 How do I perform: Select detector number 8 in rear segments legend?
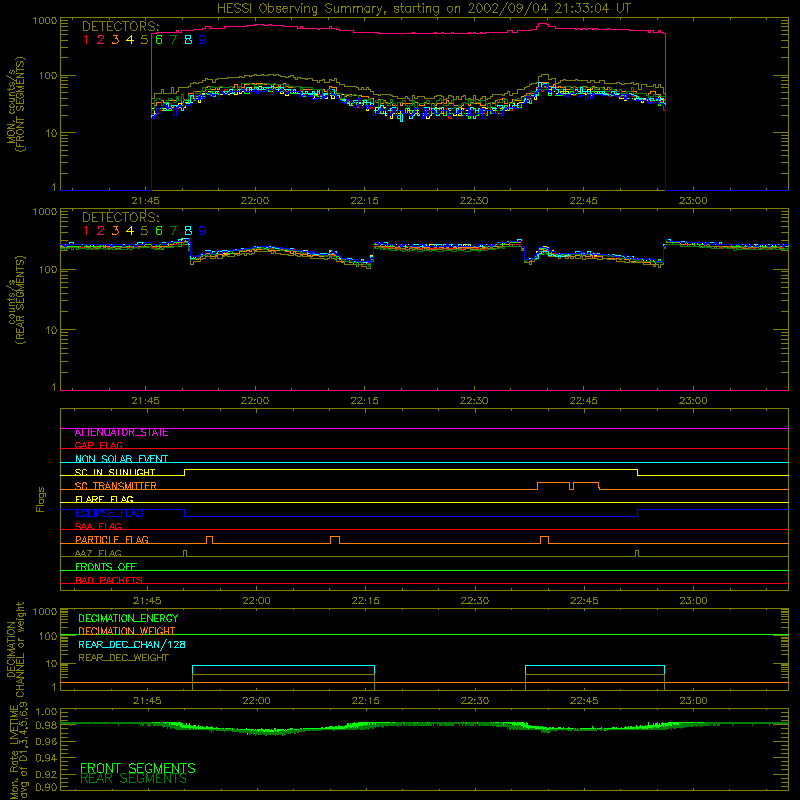click(188, 231)
